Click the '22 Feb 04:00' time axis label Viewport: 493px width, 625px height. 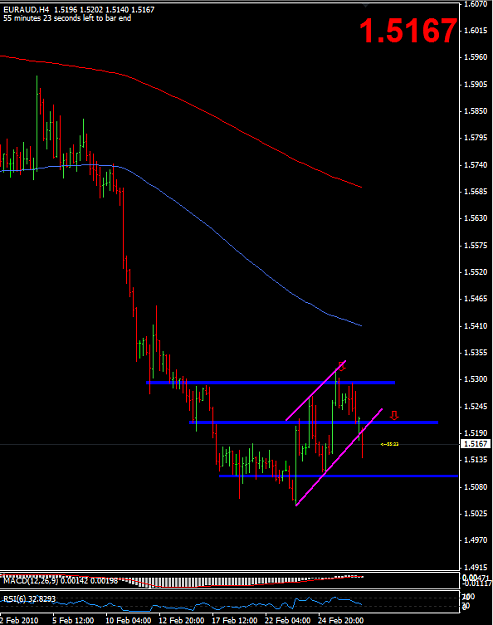click(288, 620)
